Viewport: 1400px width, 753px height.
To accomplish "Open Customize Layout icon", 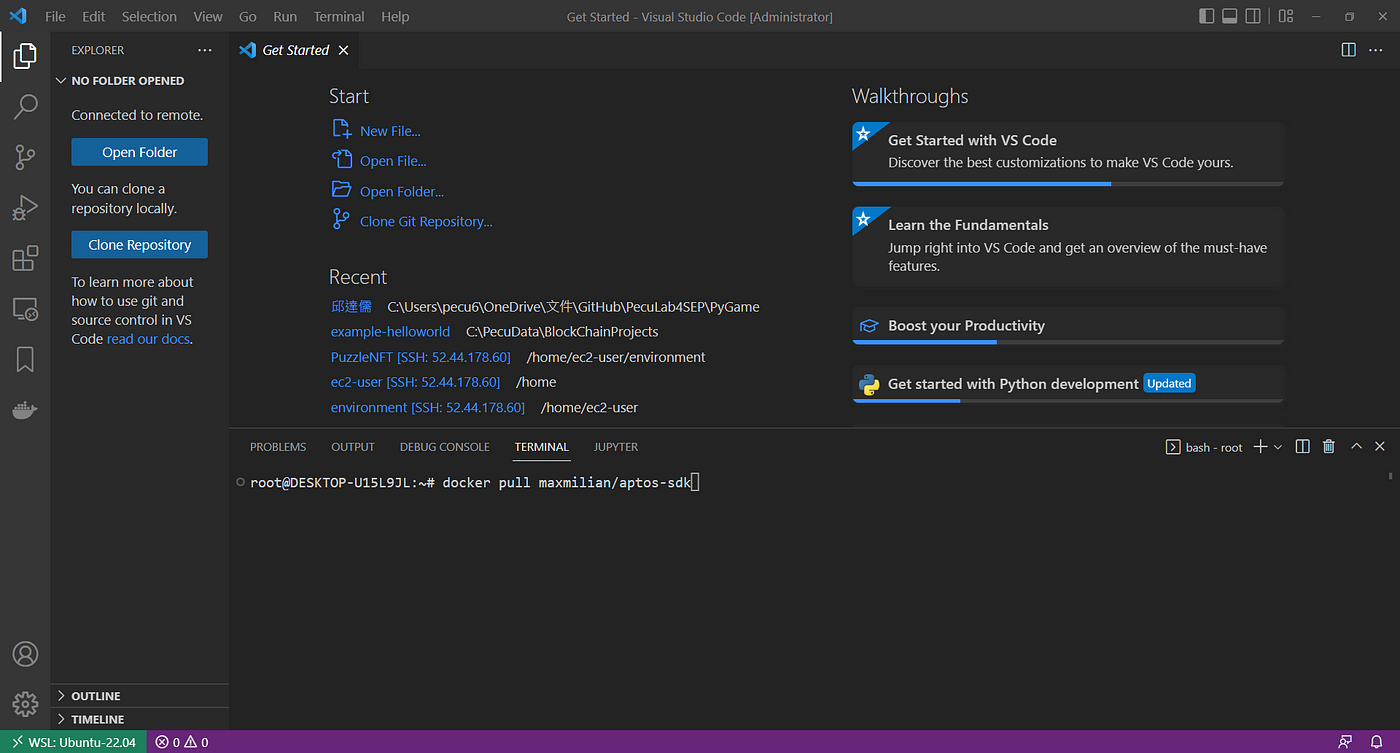I will pyautogui.click(x=1286, y=16).
